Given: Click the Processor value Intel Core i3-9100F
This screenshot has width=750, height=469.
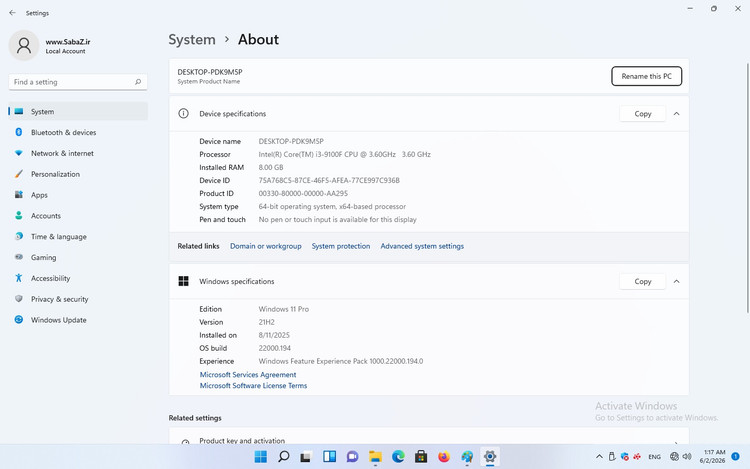Looking at the screenshot, I should tap(344, 154).
